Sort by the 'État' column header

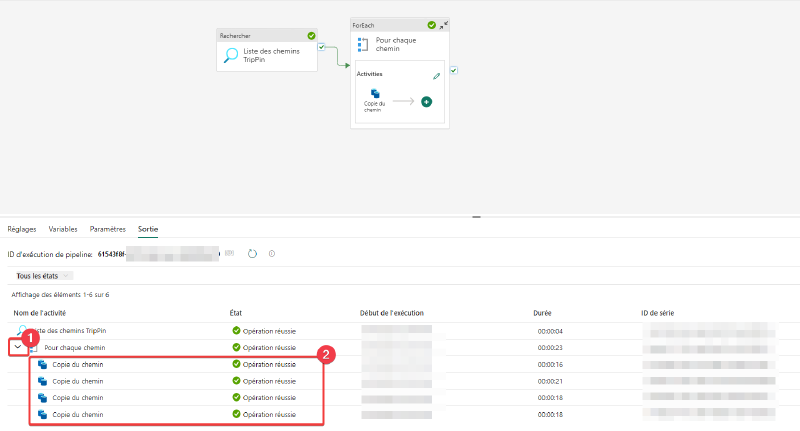236,313
